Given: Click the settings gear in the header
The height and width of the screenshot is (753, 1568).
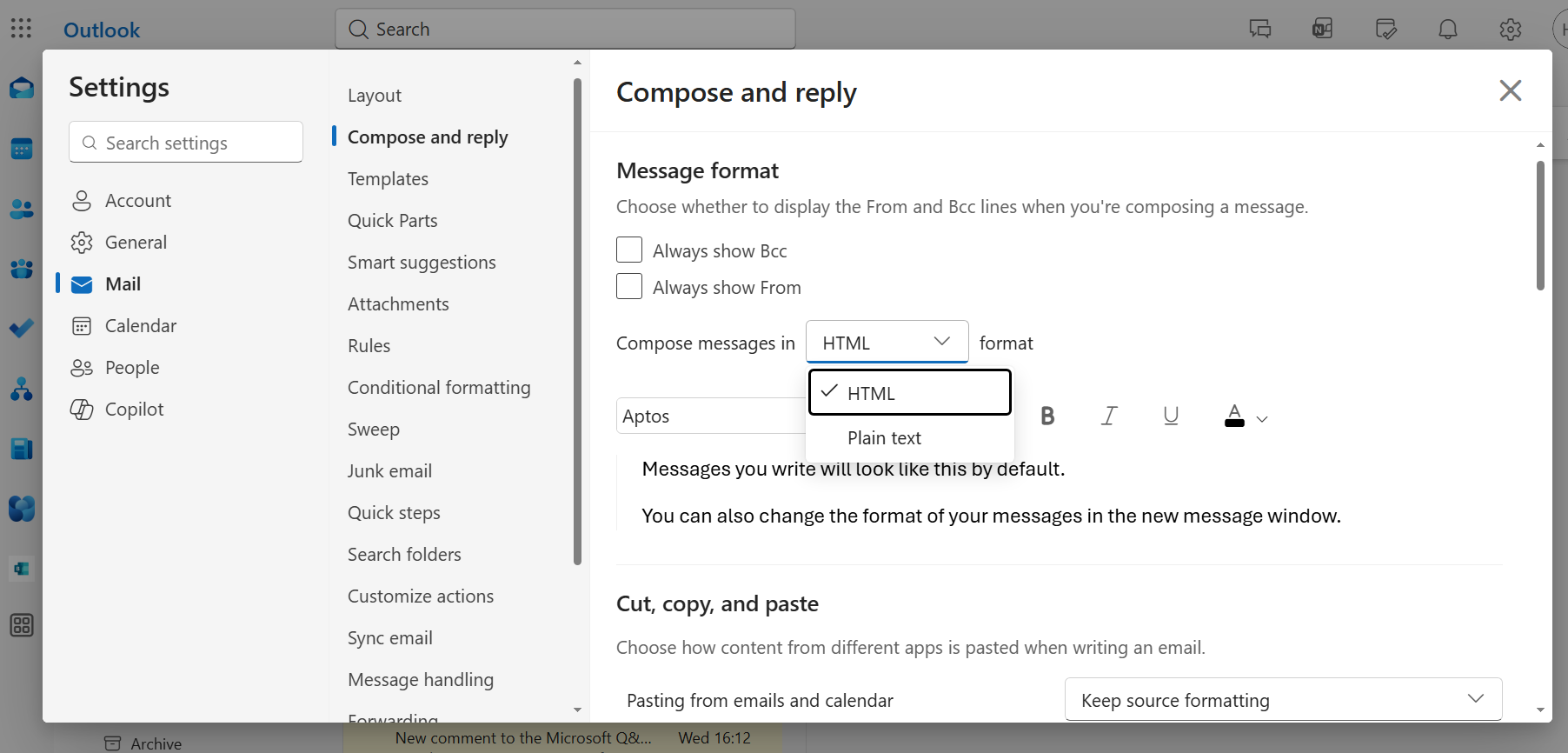Looking at the screenshot, I should 1511,29.
